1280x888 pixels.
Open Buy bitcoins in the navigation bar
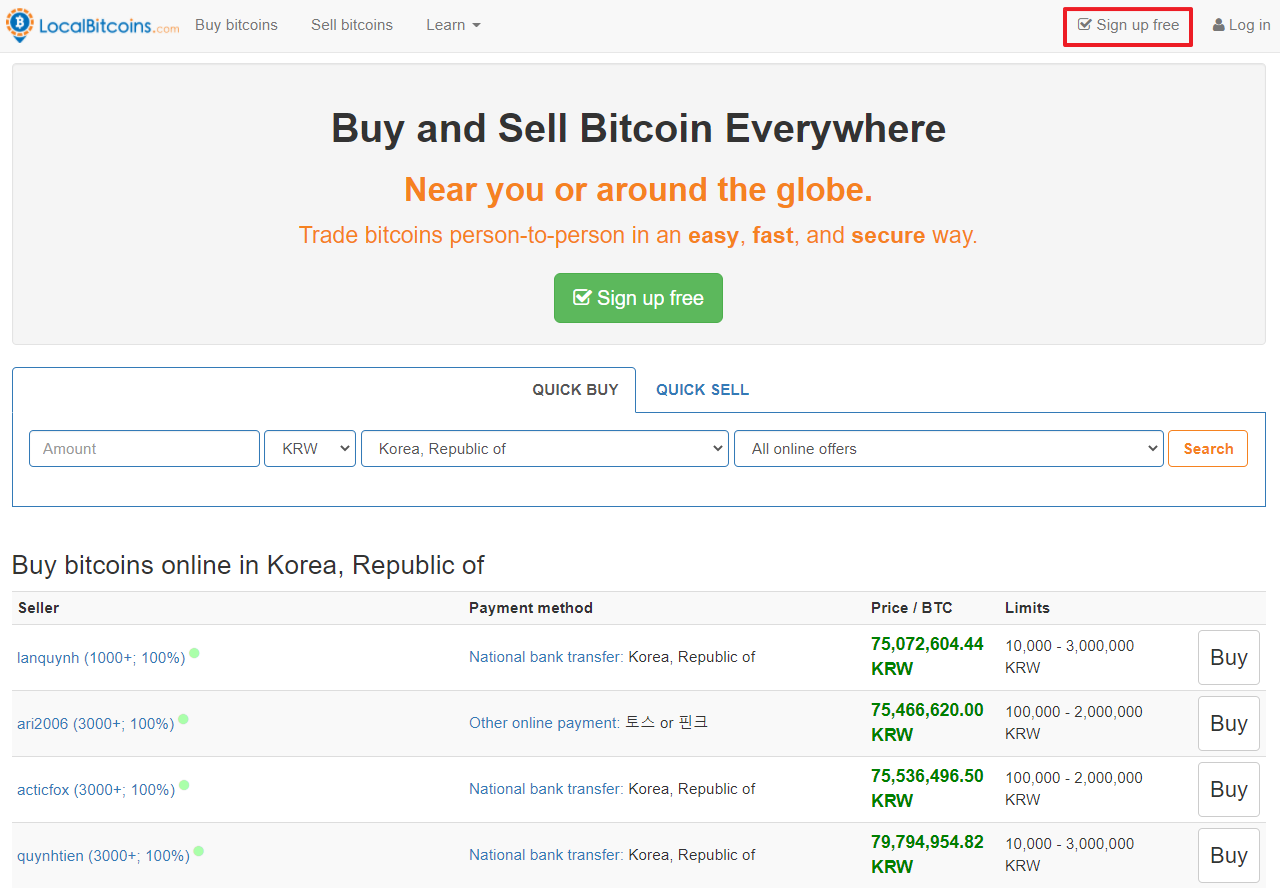(236, 25)
